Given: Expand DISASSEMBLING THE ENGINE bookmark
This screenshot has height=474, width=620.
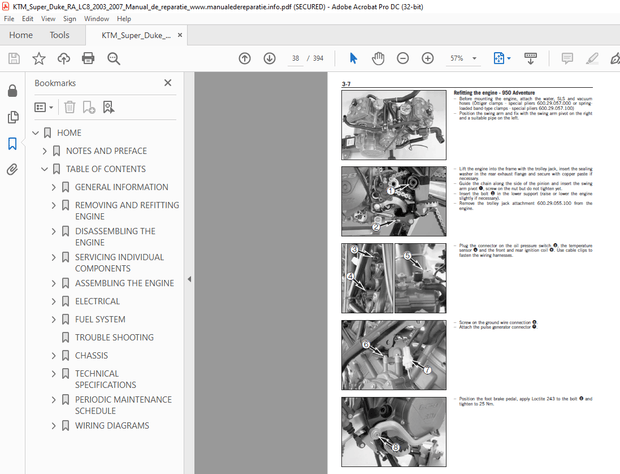Looking at the screenshot, I should pyautogui.click(x=54, y=231).
